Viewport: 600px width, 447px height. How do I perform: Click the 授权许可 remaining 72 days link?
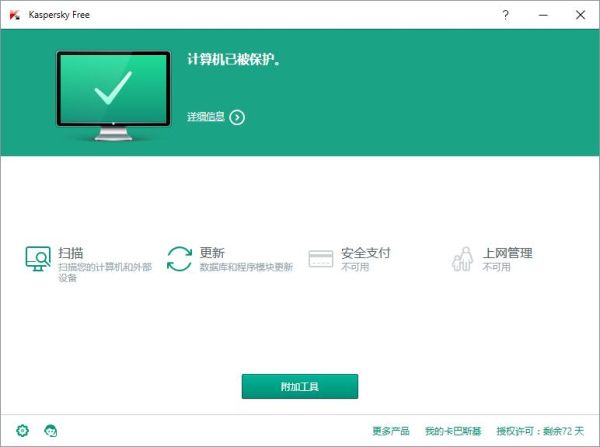pyautogui.click(x=540, y=431)
